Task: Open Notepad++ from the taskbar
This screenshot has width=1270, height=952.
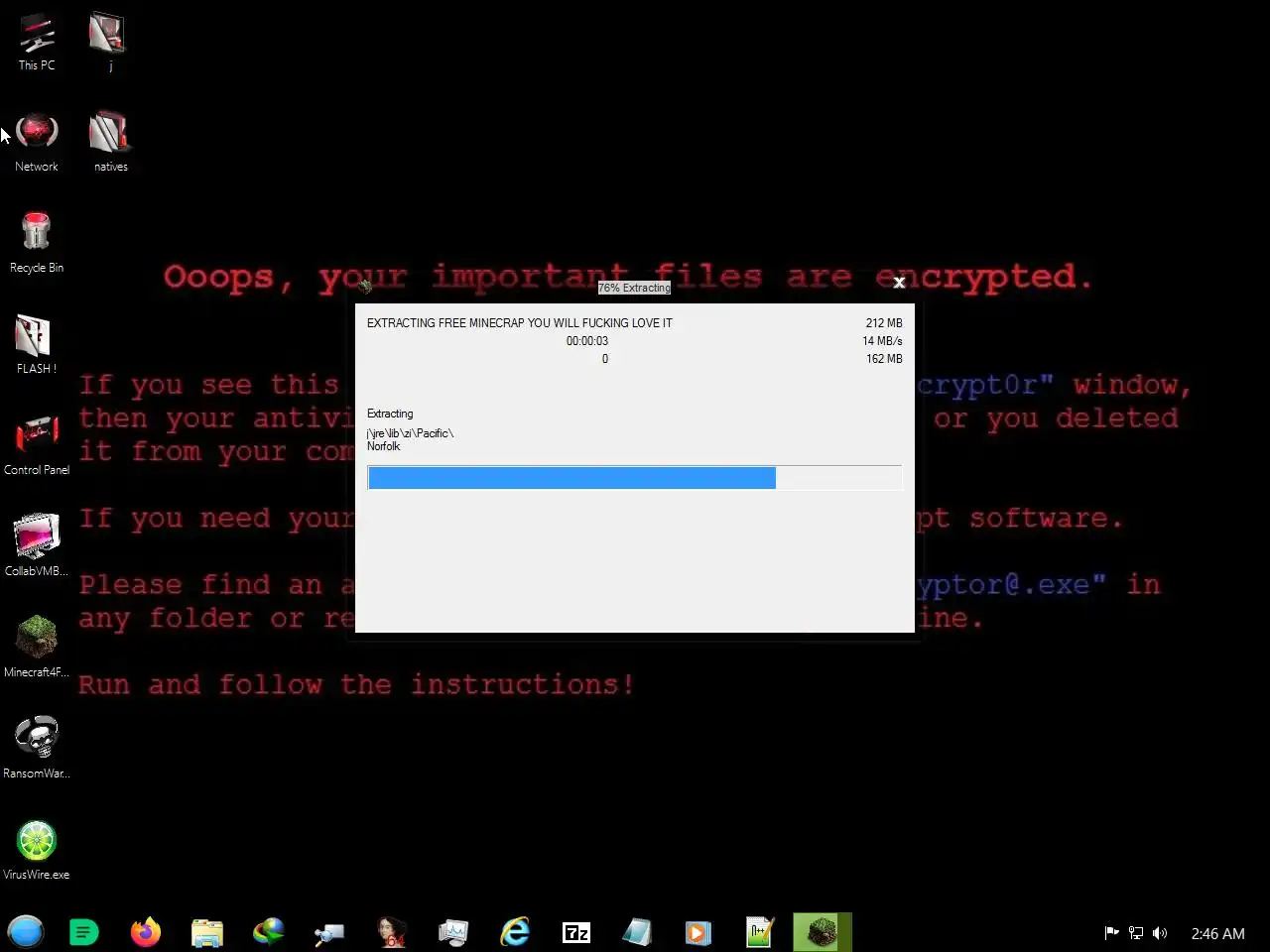Action: (x=760, y=933)
